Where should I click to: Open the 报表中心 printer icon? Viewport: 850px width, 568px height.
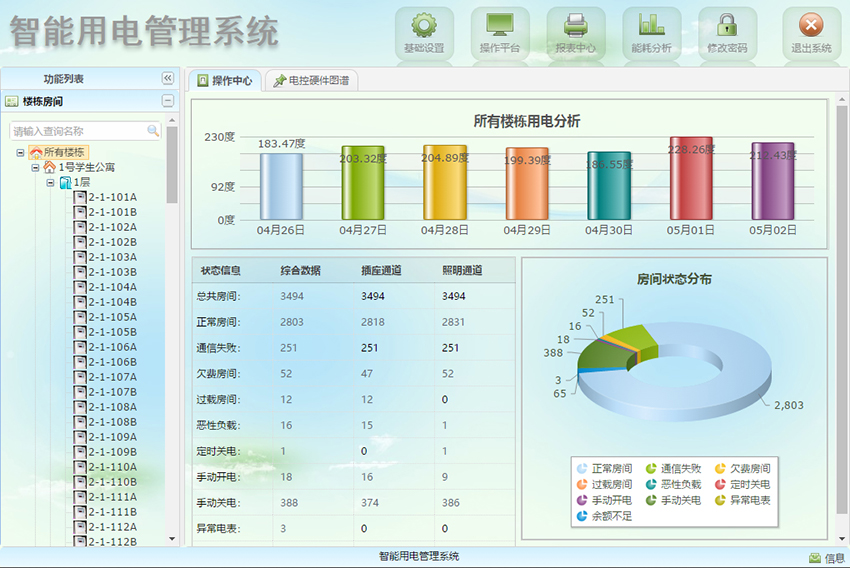point(575,27)
